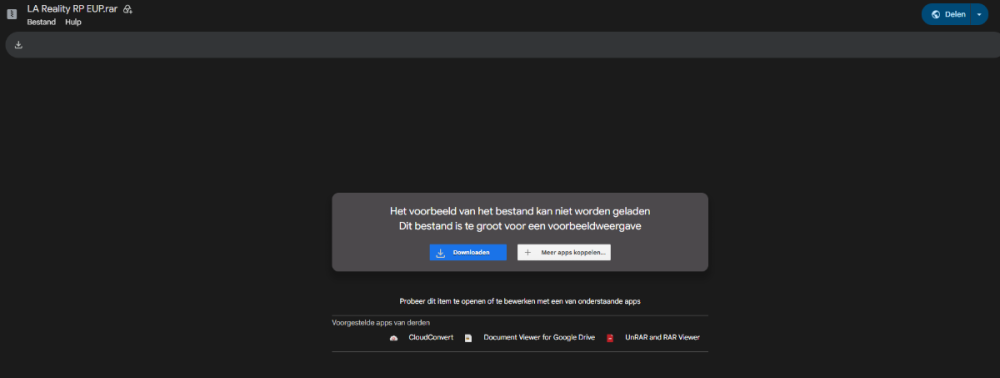This screenshot has height=378, width=1000.
Task: Open the Hulp menu
Action: point(73,22)
